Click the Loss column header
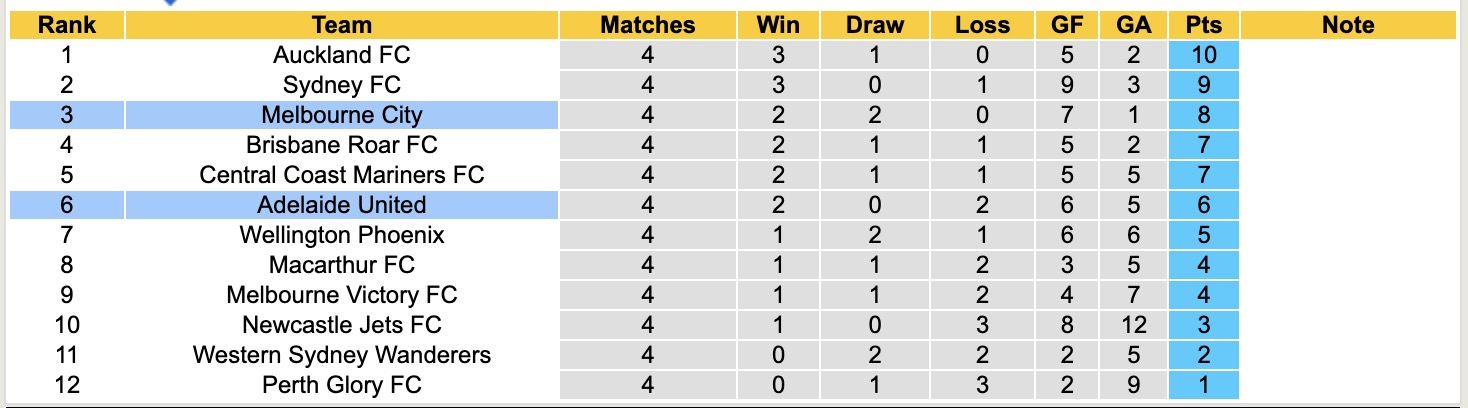 pyautogui.click(x=982, y=25)
